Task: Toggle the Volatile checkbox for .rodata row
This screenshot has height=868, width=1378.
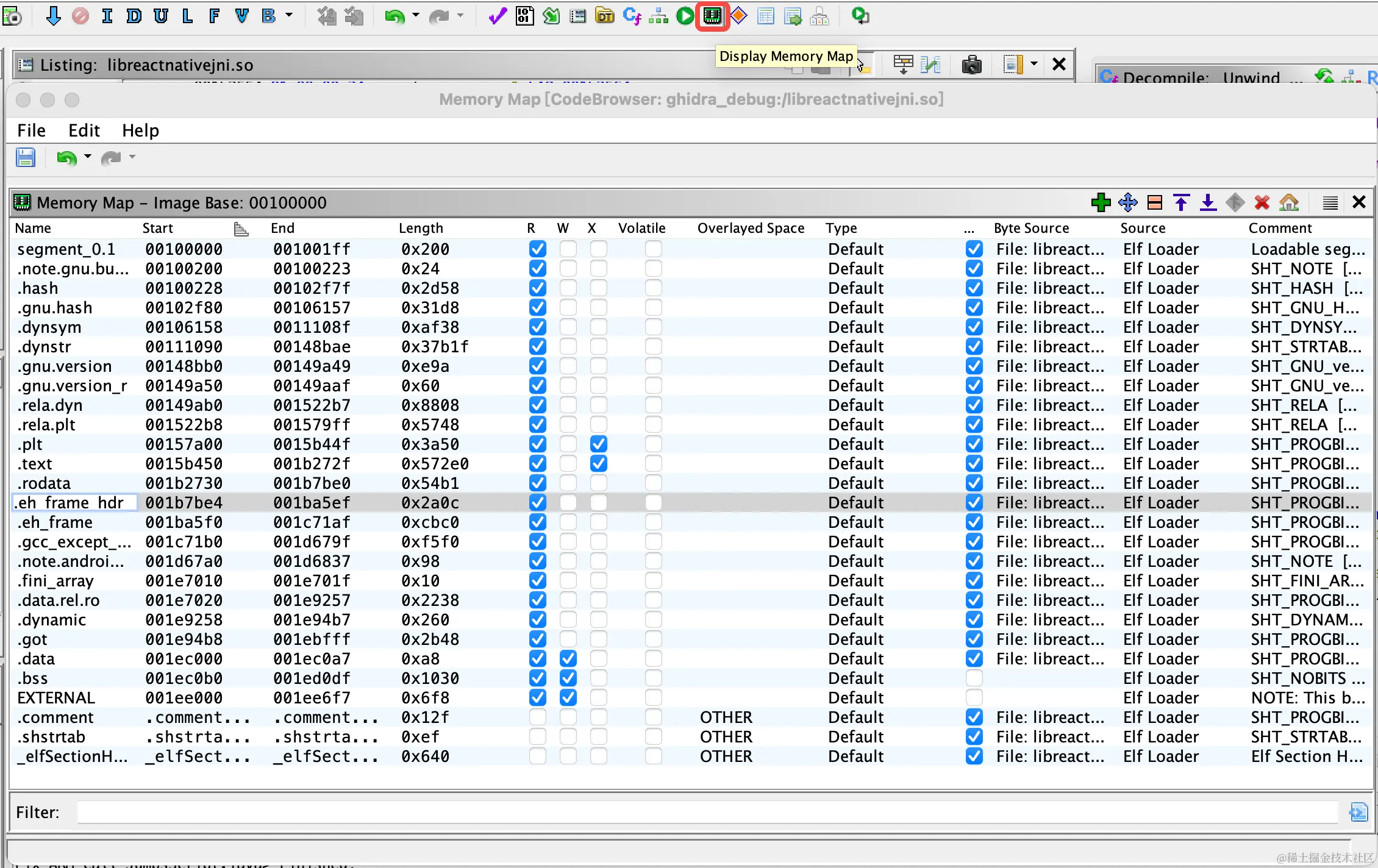Action: pos(654,483)
